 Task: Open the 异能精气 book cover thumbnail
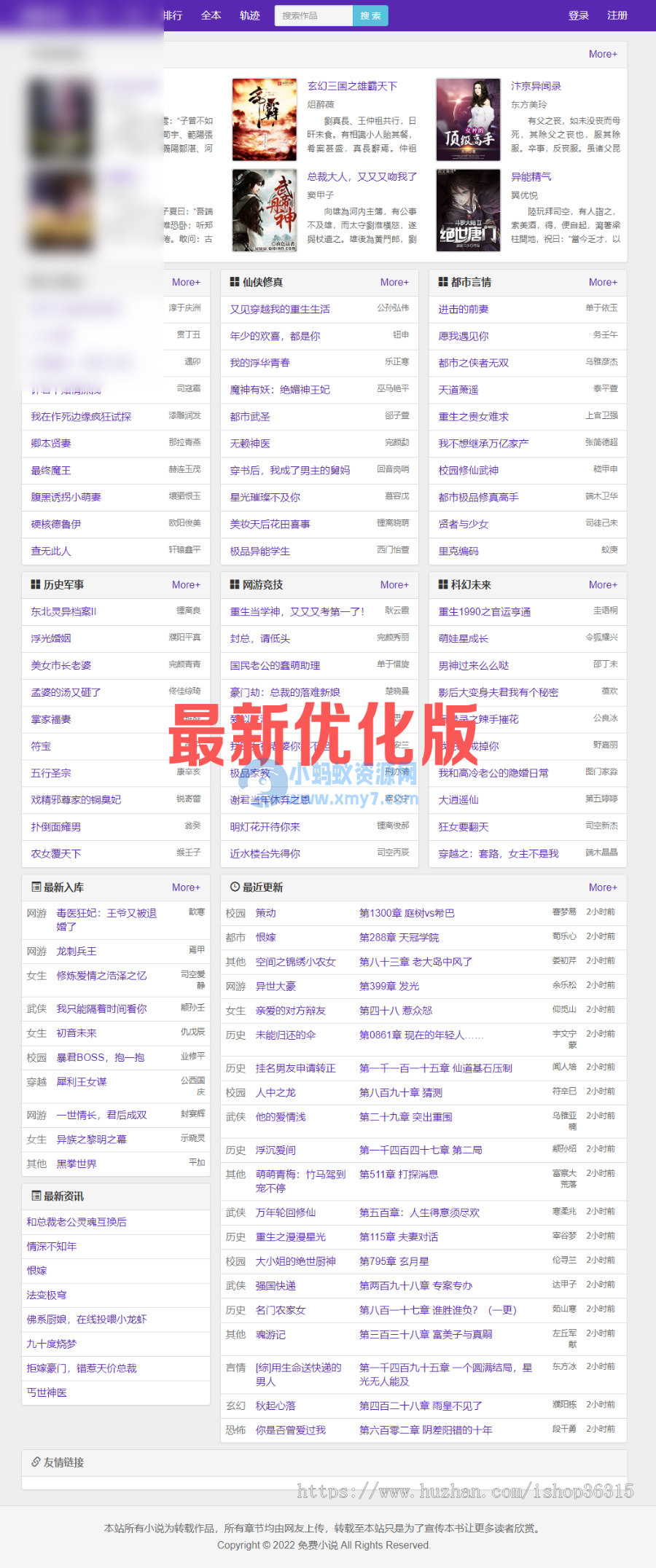[469, 211]
